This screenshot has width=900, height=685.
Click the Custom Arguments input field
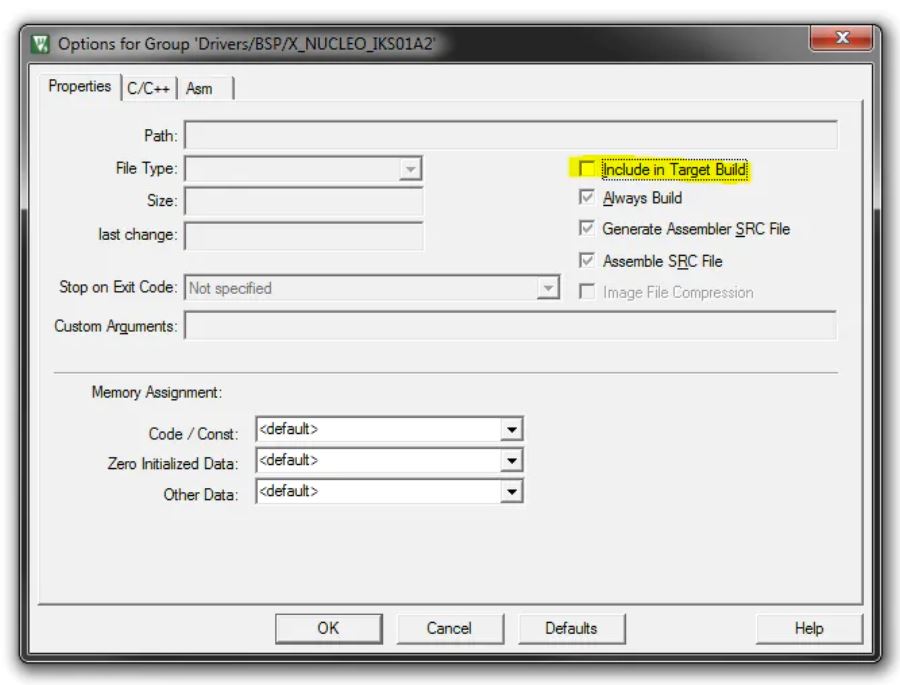coord(510,326)
